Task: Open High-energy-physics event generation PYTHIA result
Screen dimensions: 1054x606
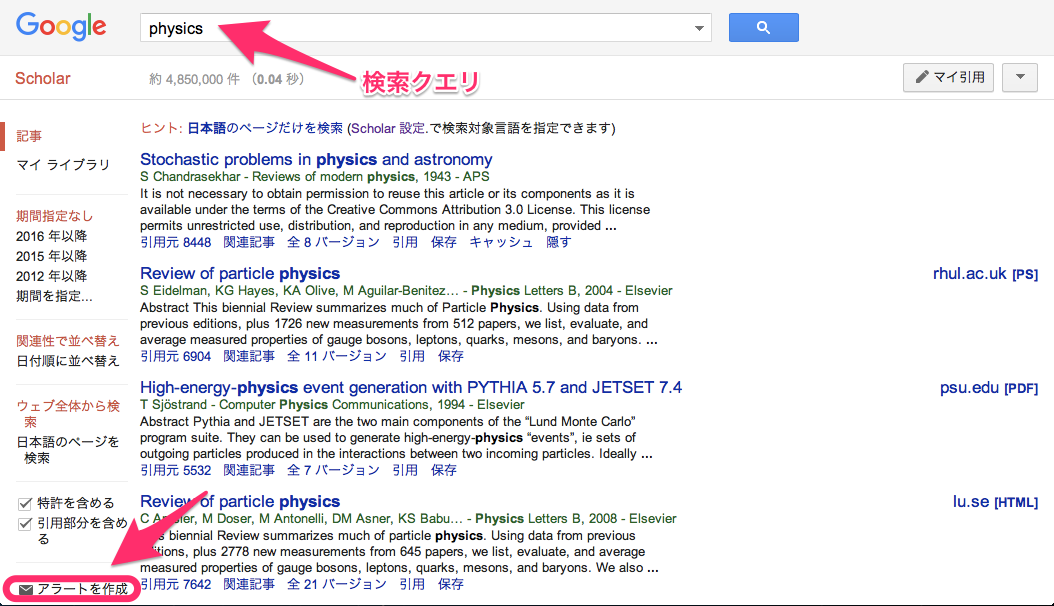Action: click(411, 388)
